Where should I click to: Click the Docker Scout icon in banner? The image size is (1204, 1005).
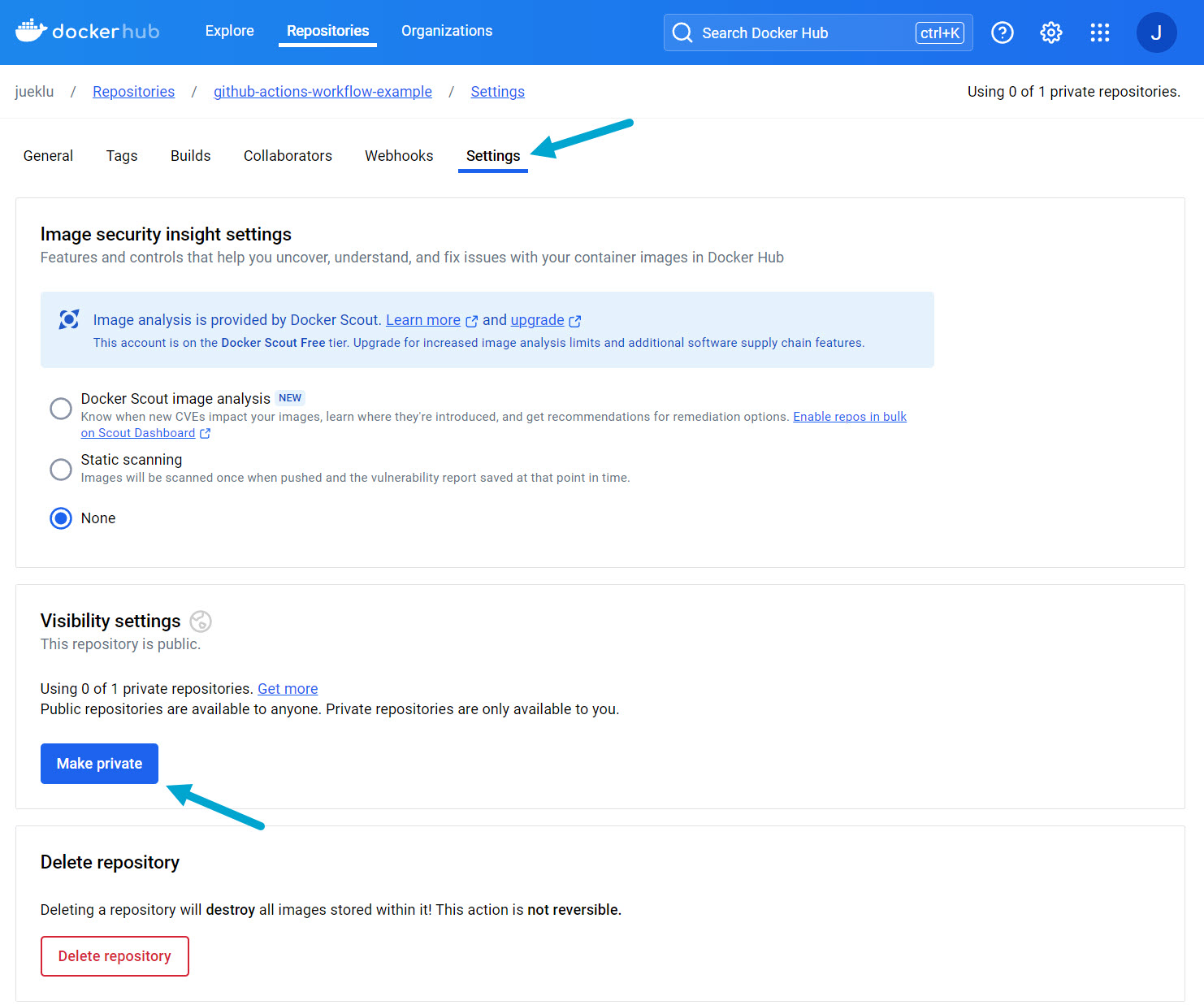pos(69,319)
